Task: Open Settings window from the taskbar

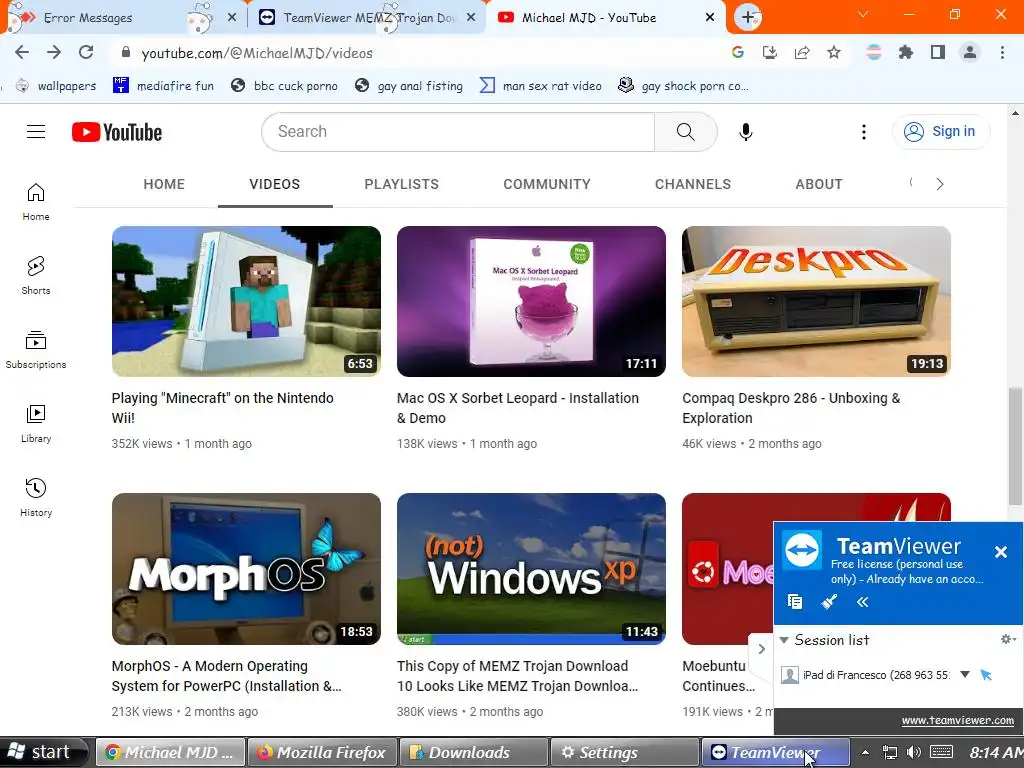Action: [624, 752]
